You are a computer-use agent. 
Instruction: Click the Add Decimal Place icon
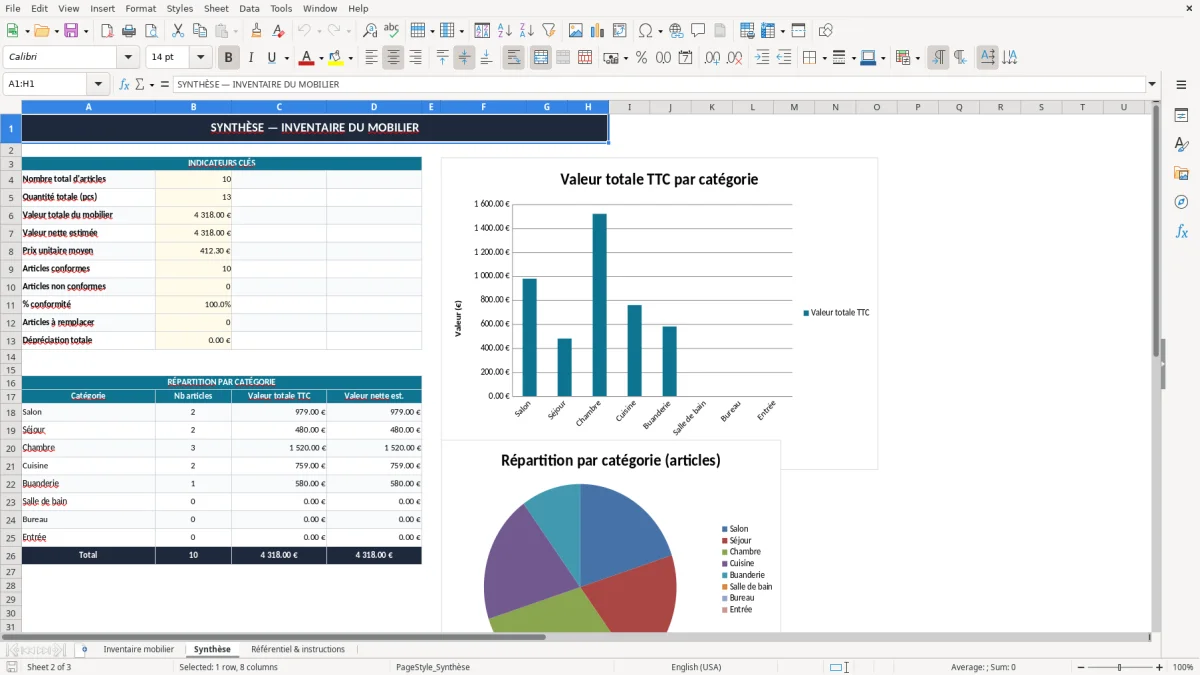tap(714, 58)
